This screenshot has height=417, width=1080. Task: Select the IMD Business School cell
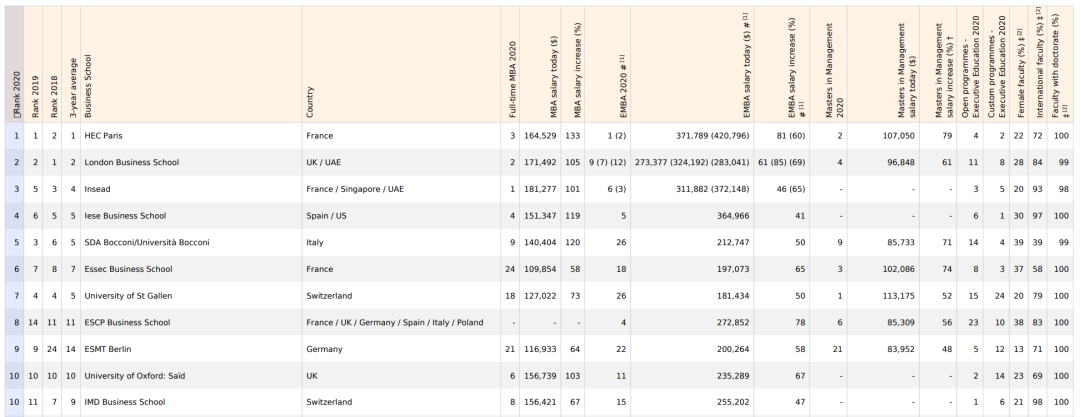pyautogui.click(x=191, y=402)
